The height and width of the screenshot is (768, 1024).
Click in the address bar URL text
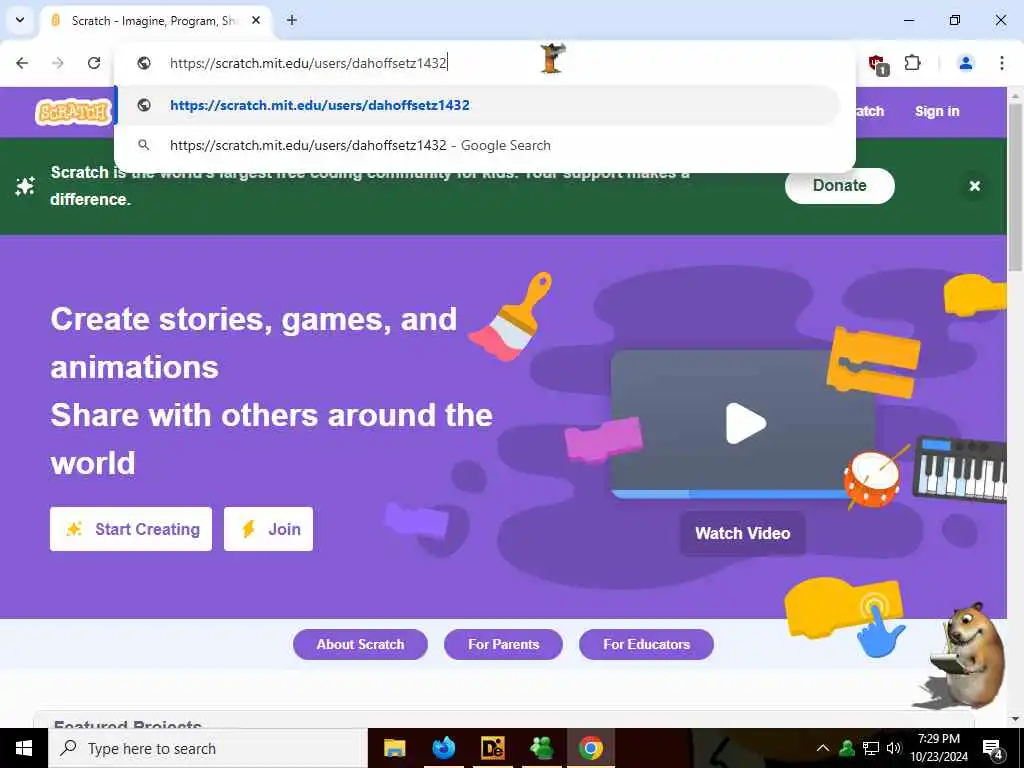click(308, 63)
